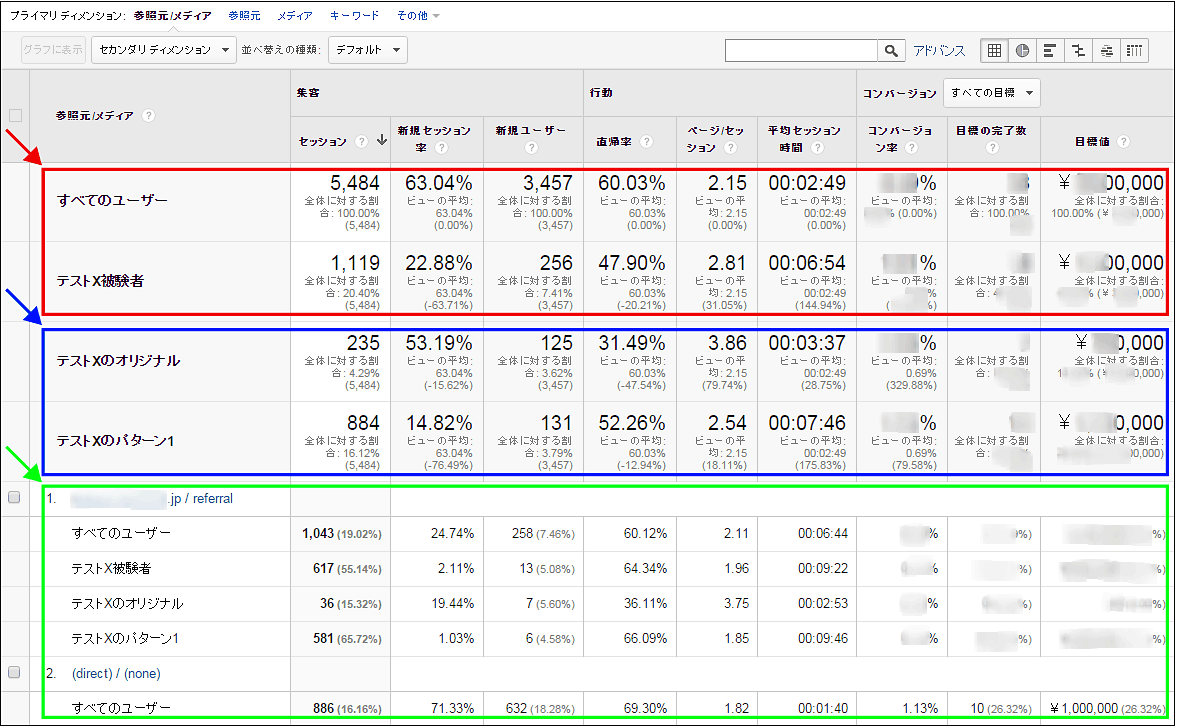Select the performance bar view icon
This screenshot has width=1177, height=728.
[1050, 51]
